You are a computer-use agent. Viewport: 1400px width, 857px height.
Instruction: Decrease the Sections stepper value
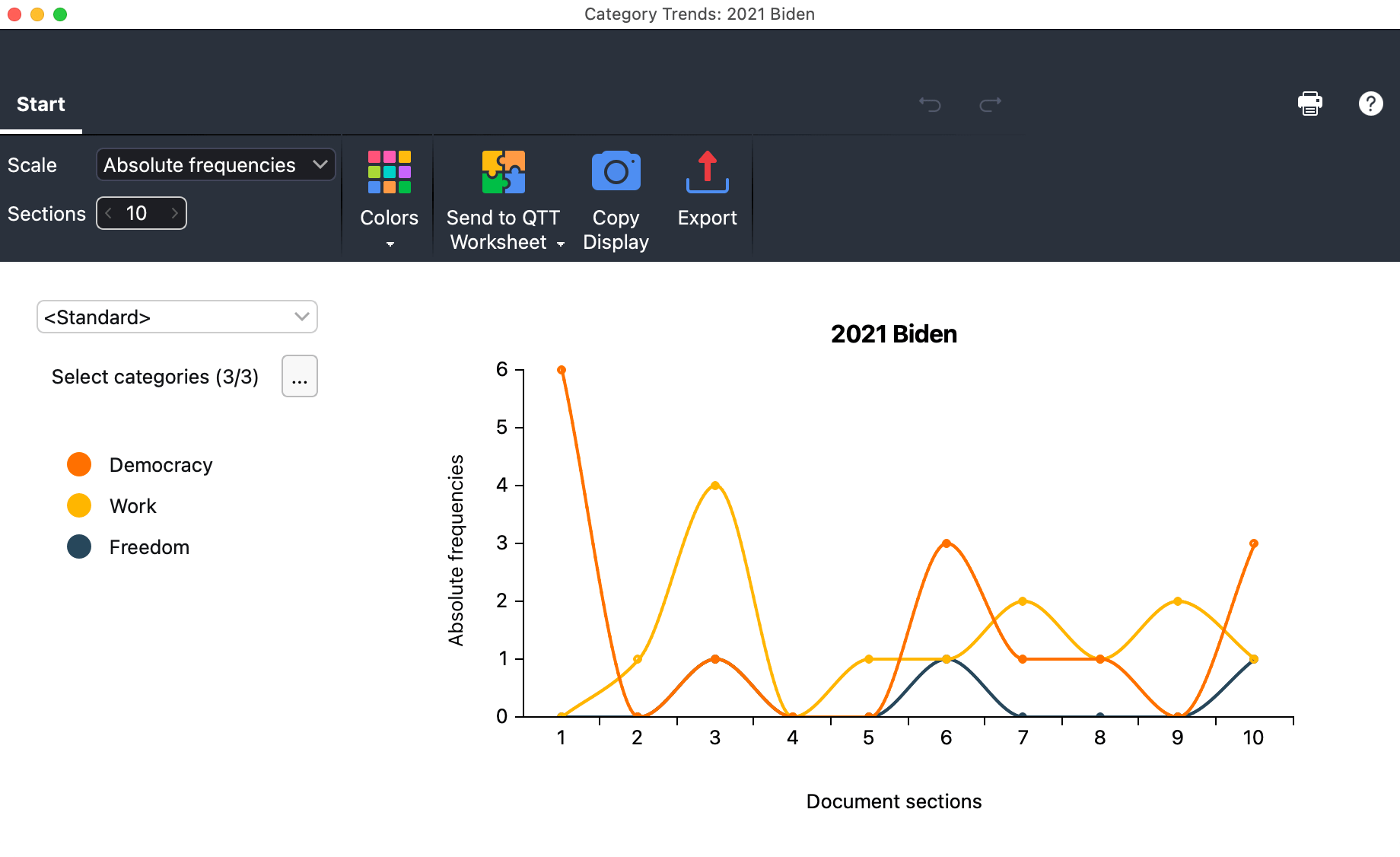(x=109, y=213)
